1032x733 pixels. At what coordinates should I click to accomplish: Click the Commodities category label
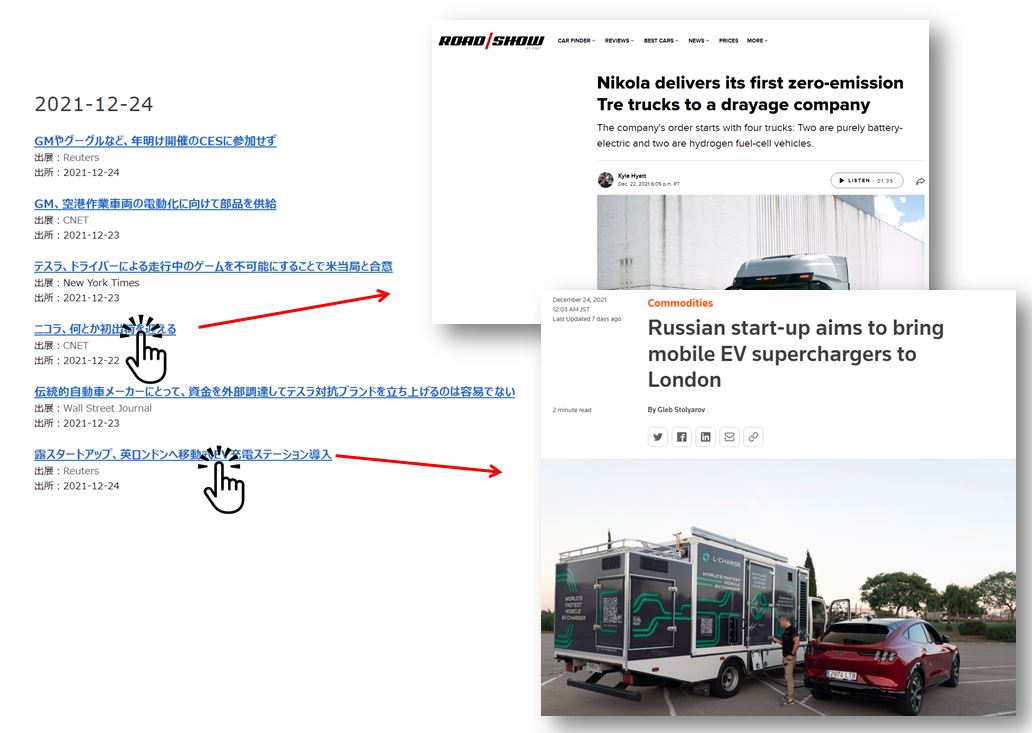tap(680, 303)
